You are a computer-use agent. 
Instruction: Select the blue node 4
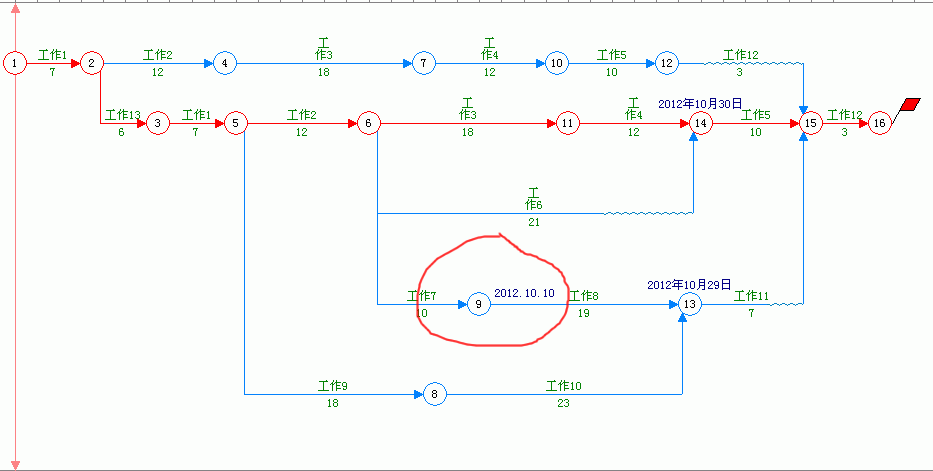[224, 62]
